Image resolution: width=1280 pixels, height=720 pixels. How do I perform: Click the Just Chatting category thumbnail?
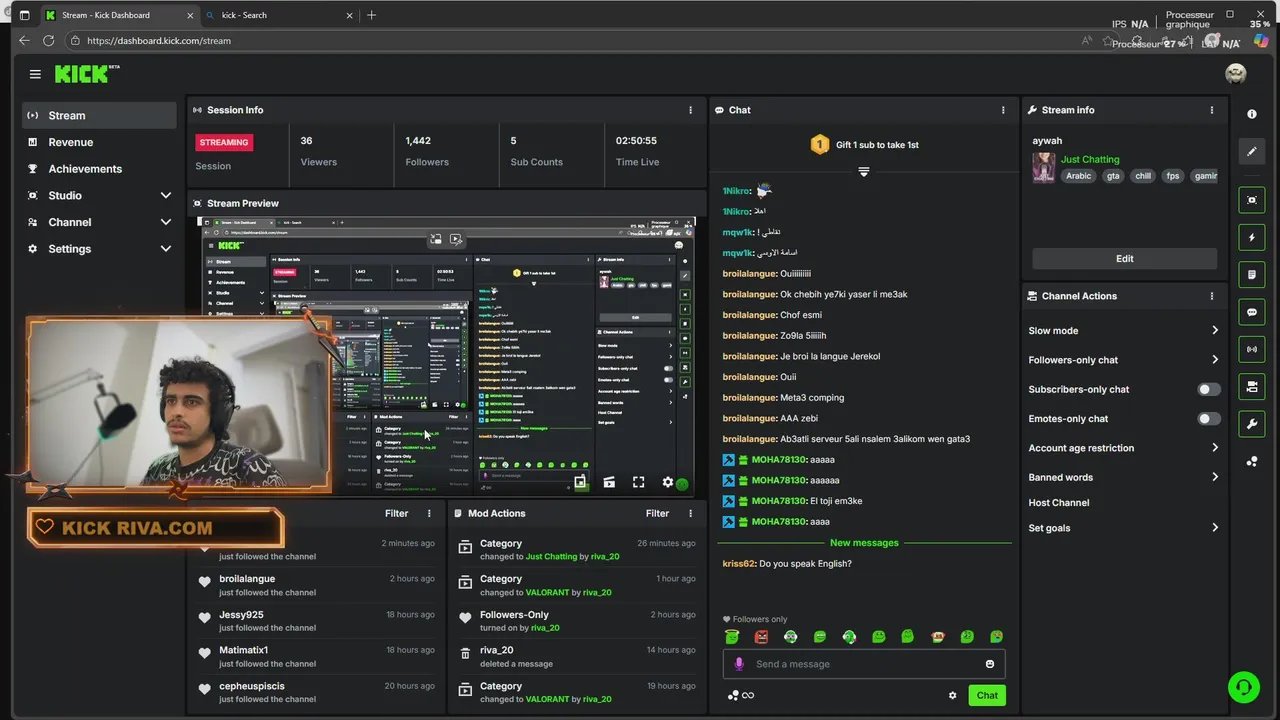1043,167
